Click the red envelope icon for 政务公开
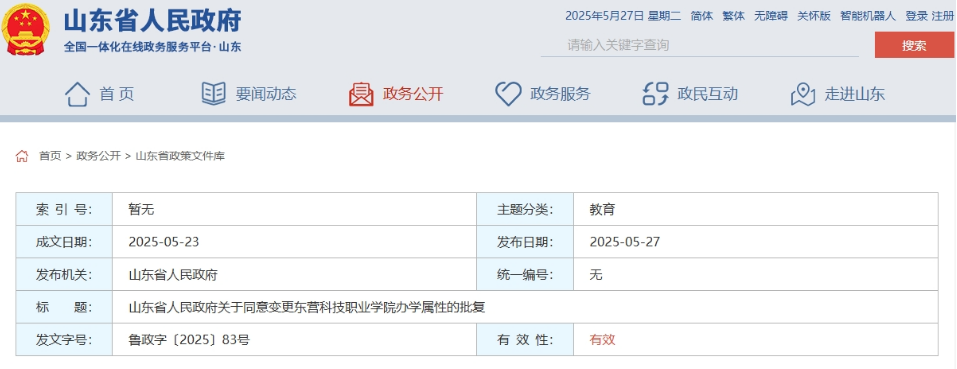 click(361, 94)
